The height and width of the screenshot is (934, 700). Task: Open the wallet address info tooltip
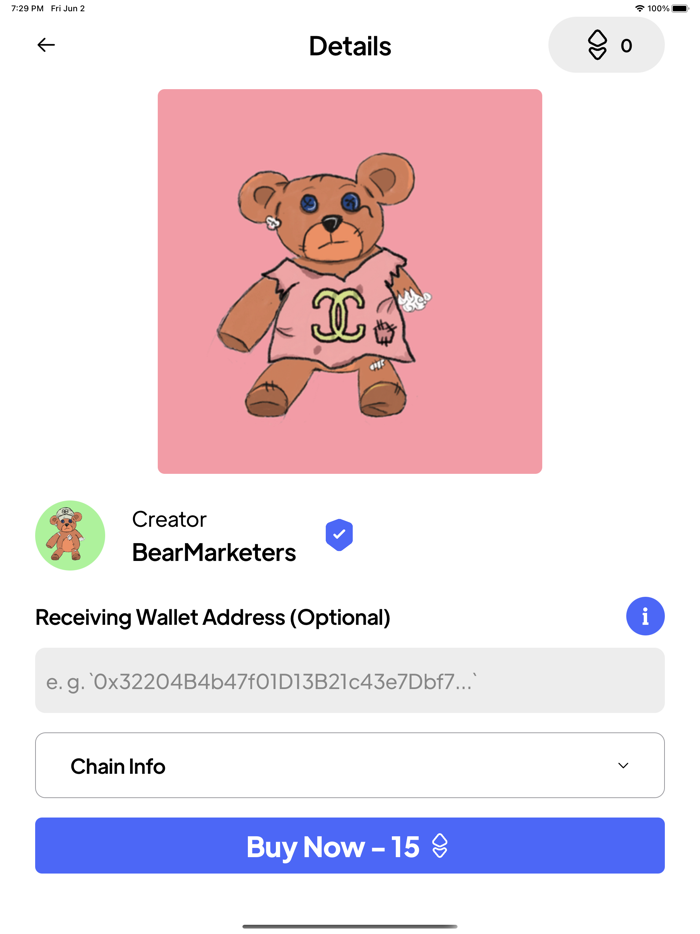645,616
